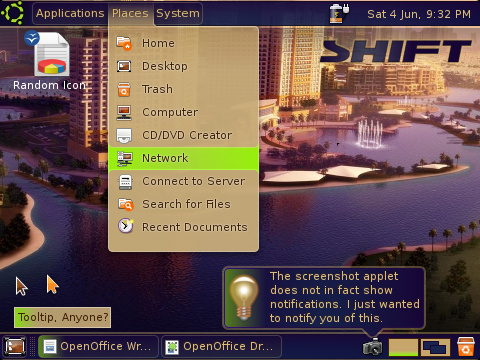Click the green distro logo in the top panel
This screenshot has width=480, height=360.
coord(13,13)
